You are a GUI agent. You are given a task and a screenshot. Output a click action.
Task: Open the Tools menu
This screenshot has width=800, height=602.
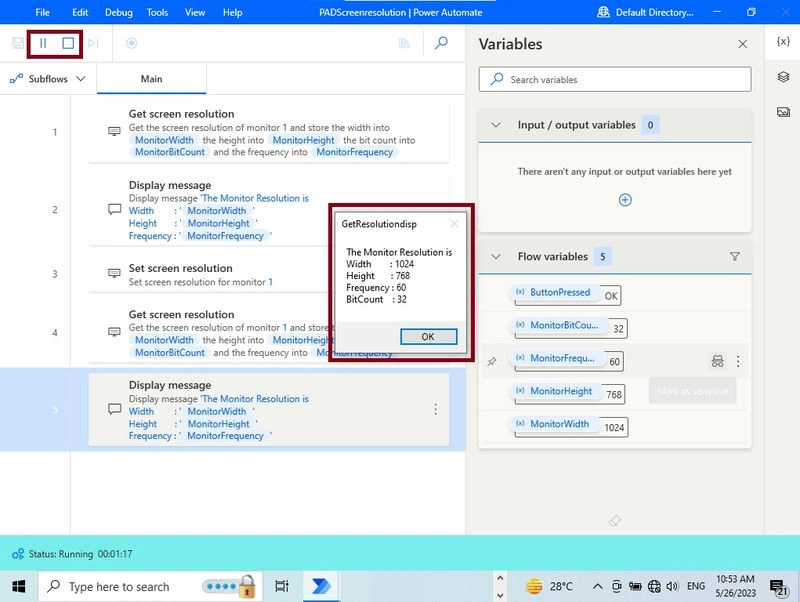pyautogui.click(x=157, y=12)
